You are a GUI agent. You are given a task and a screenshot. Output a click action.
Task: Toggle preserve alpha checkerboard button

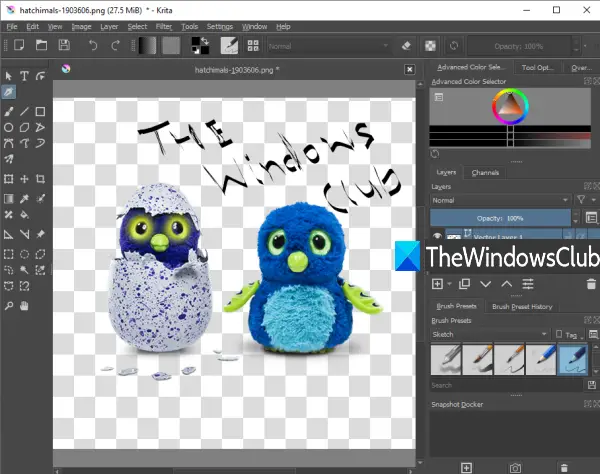pyautogui.click(x=430, y=46)
